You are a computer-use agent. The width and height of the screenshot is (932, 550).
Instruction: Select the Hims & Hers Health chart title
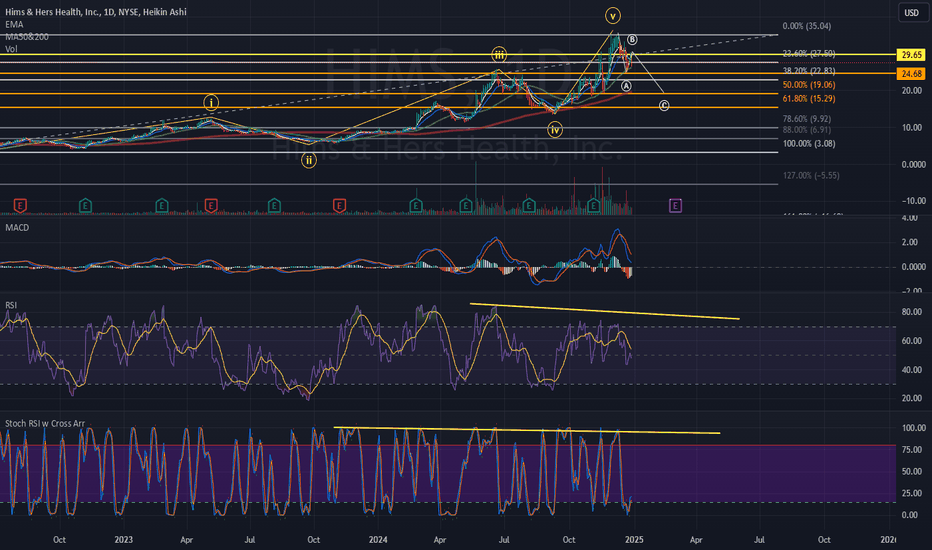(x=96, y=12)
